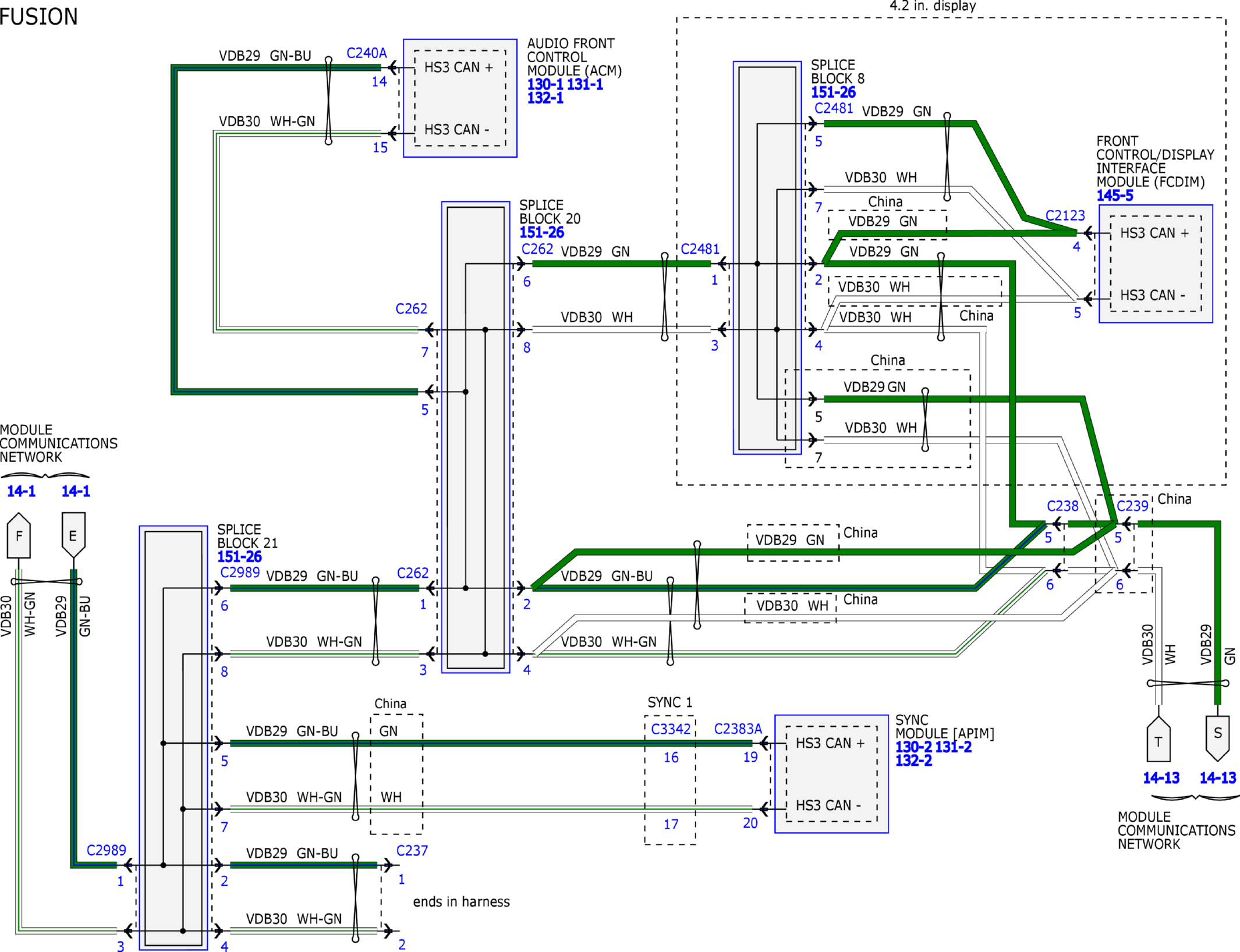Screen dimensions: 1240x952
Task: Click the C2481 label below the Splice Block 8 title
Action: coord(834,108)
